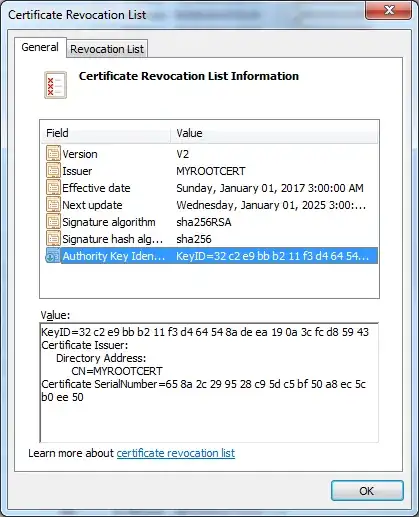Click the Field column header

(105, 133)
